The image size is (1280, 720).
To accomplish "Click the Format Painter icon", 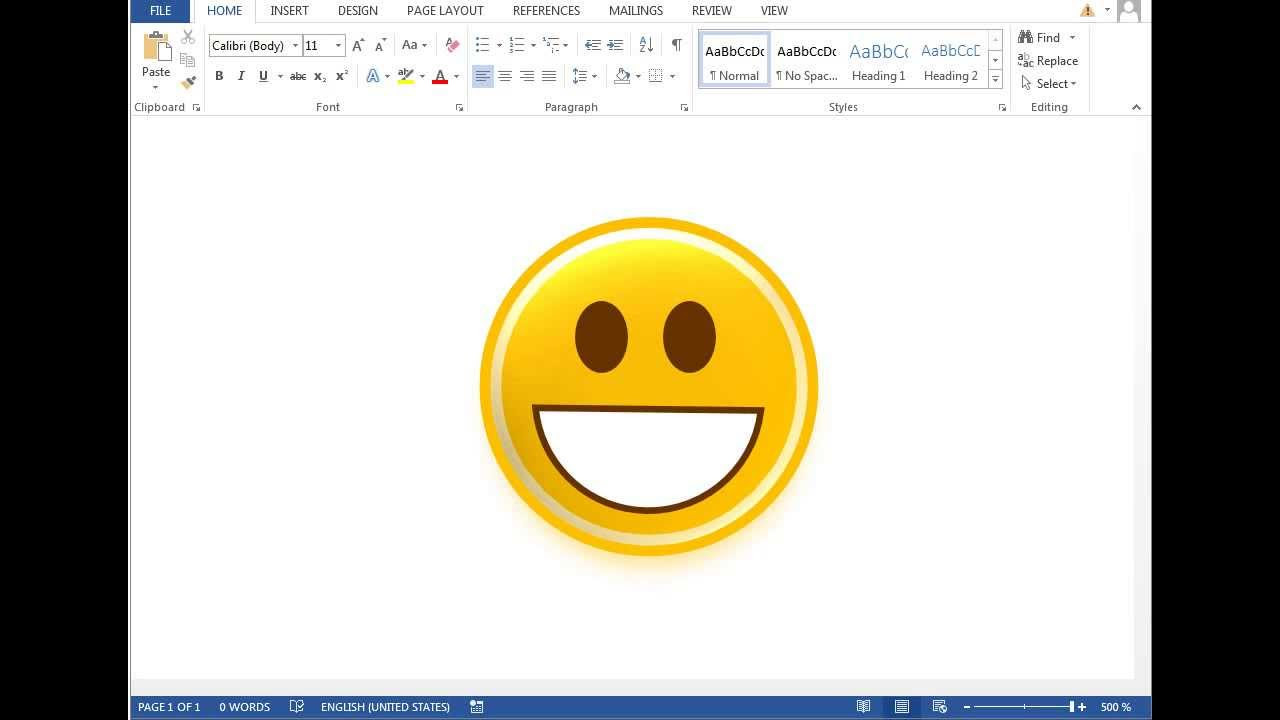I will [187, 82].
